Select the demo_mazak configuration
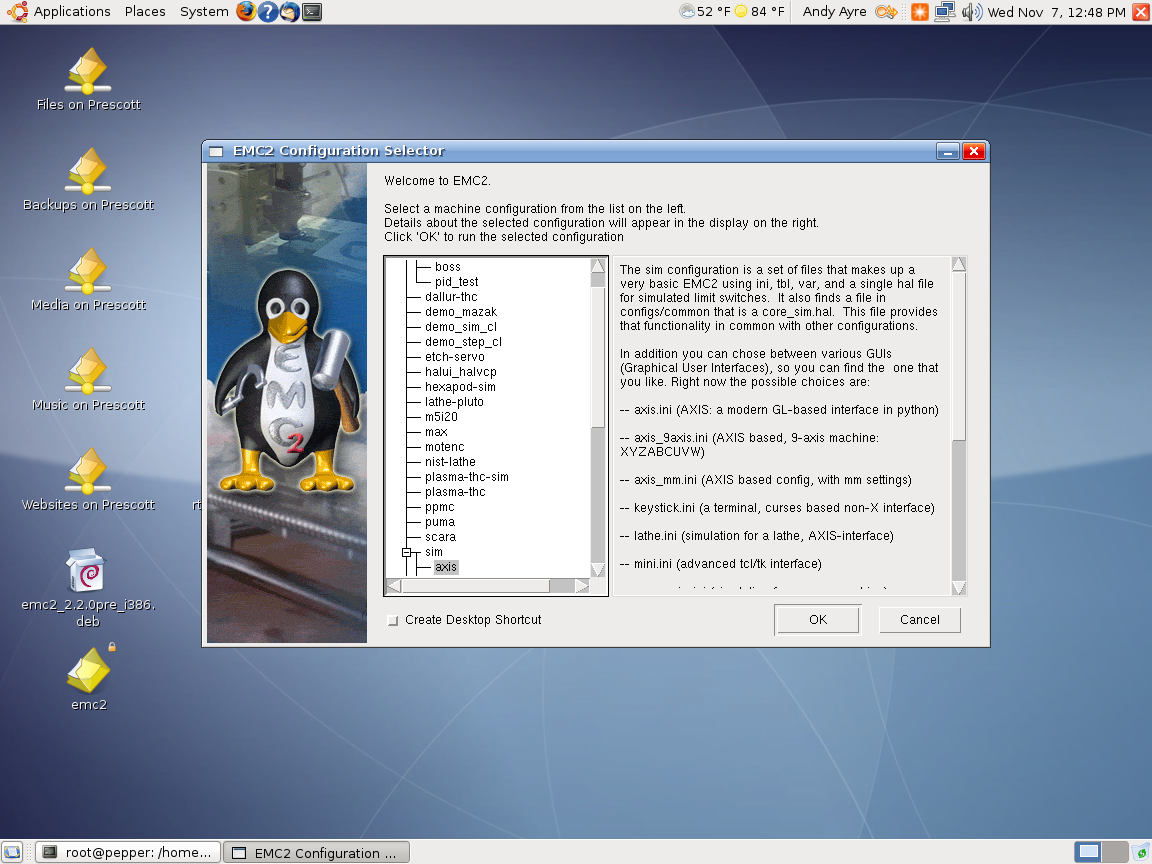 point(461,312)
